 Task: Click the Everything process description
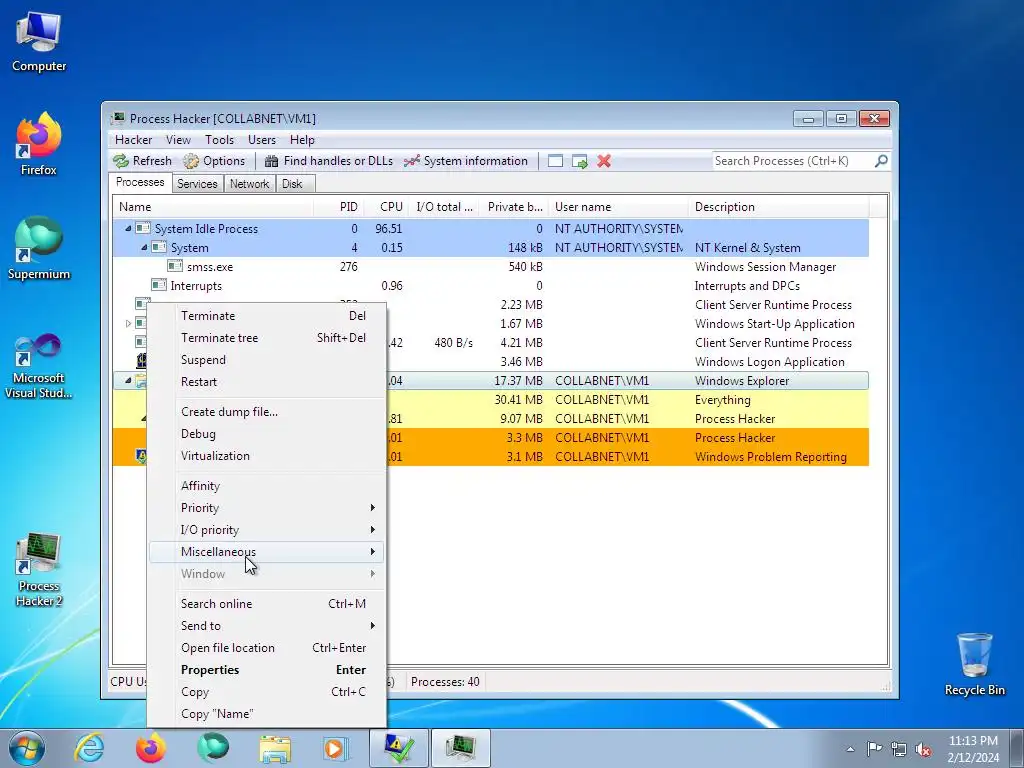[722, 400]
